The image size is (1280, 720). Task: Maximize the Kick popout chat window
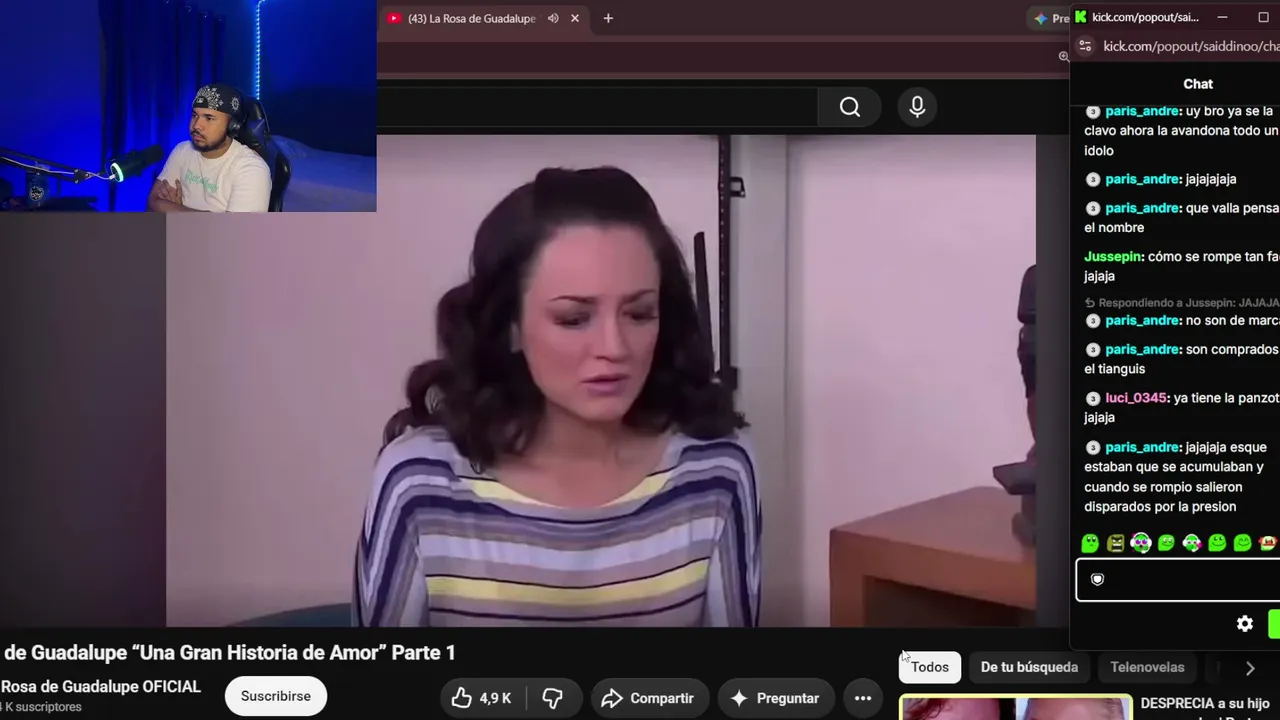(x=1263, y=17)
